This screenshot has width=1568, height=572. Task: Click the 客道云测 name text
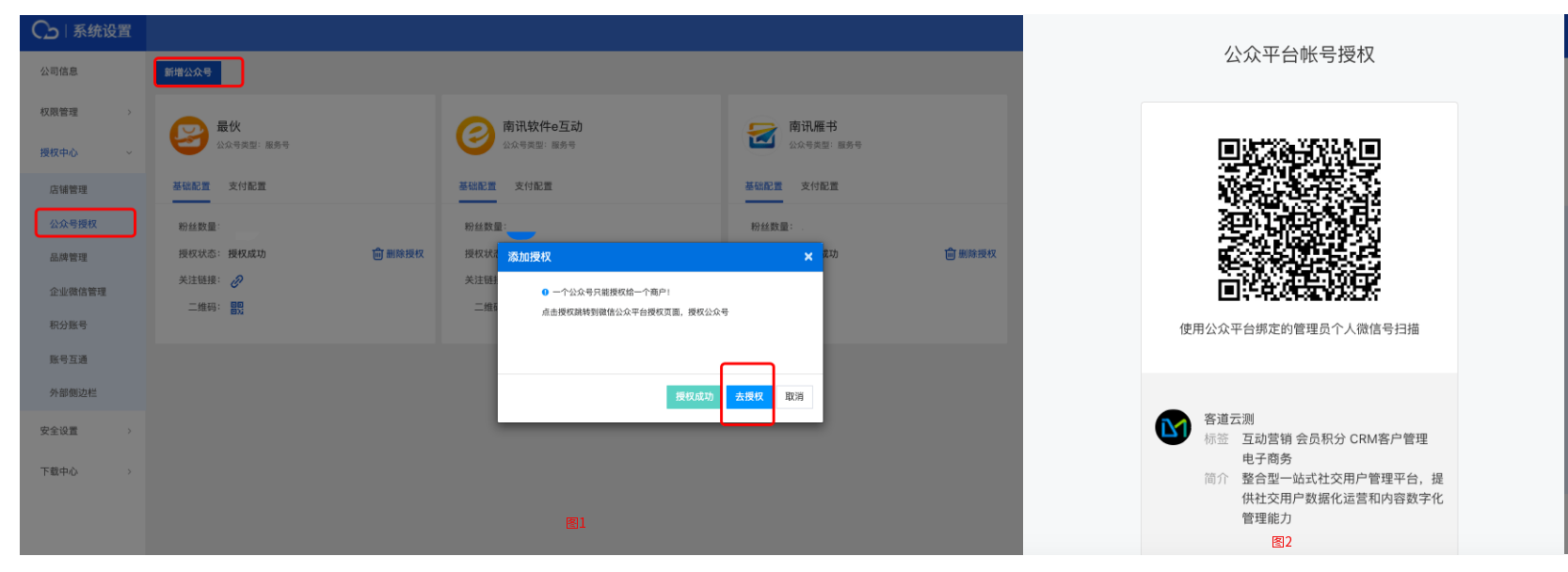[x=1229, y=419]
